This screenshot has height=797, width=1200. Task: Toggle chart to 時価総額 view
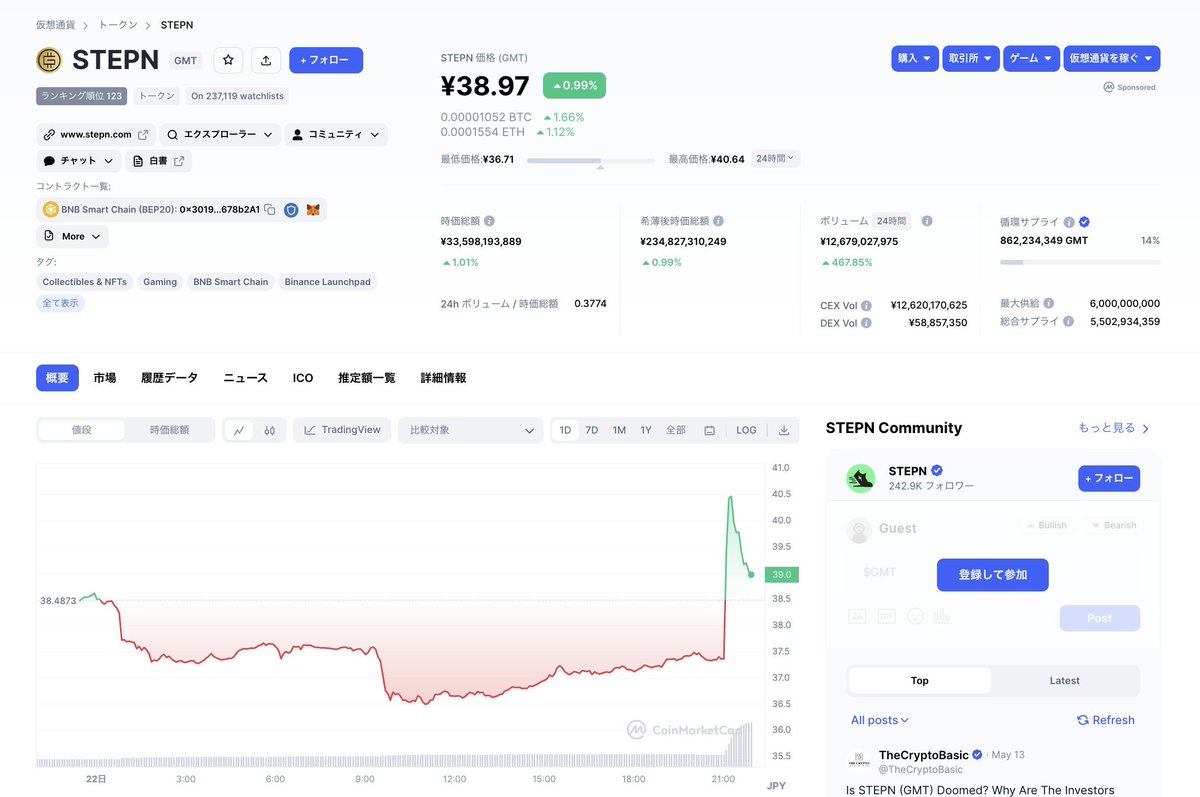point(169,430)
